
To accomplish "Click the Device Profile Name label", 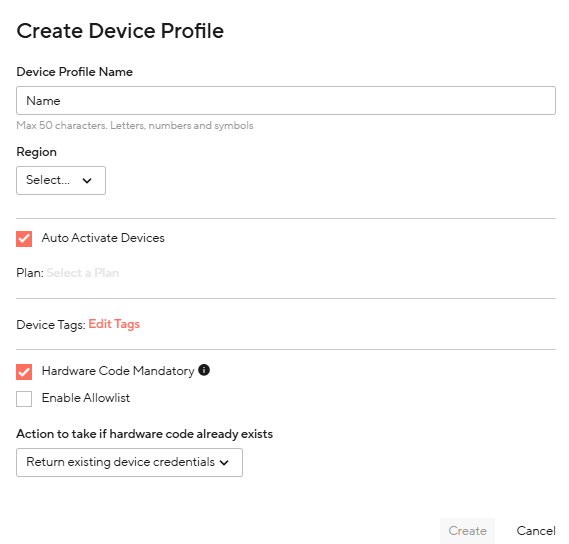I will coord(74,72).
